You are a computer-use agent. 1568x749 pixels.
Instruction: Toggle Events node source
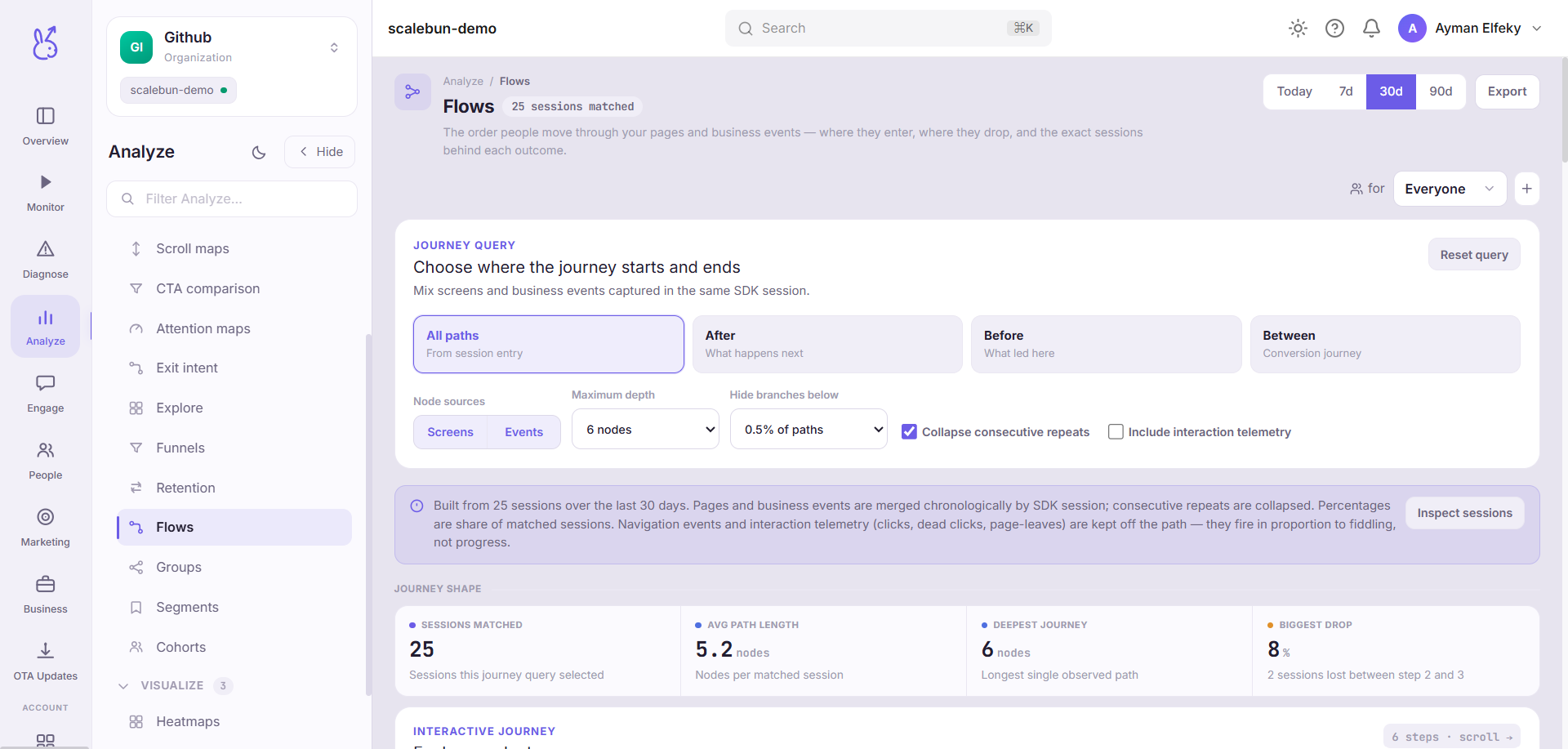pyautogui.click(x=523, y=432)
